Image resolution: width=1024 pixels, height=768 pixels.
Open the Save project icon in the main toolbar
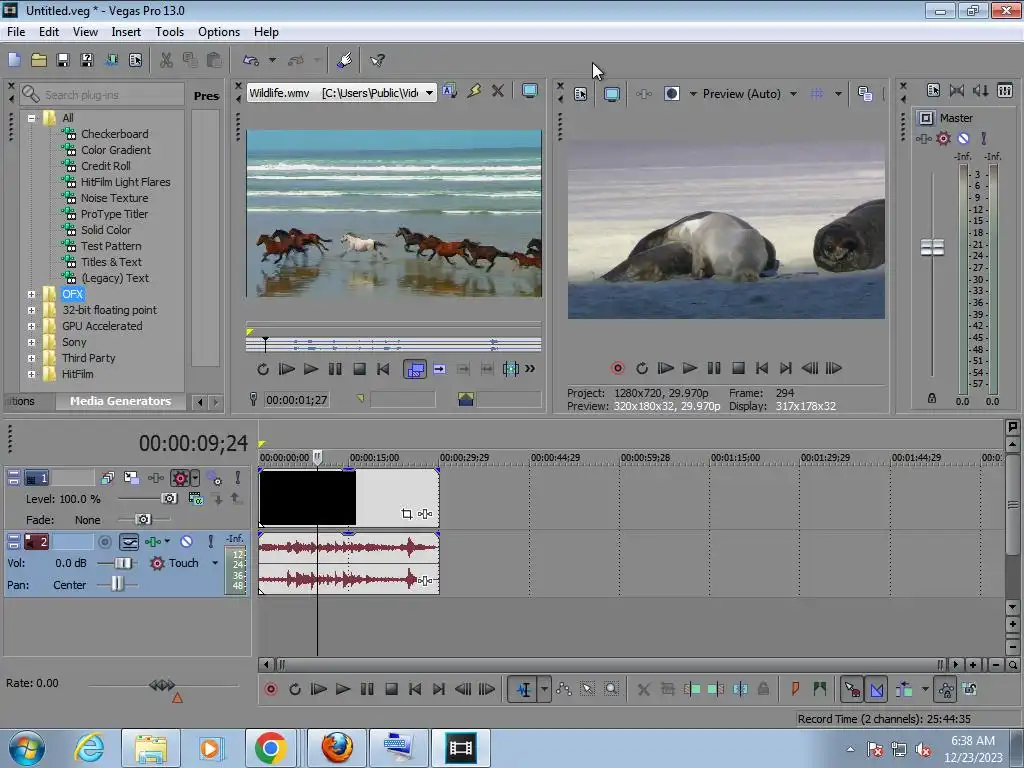coord(62,60)
